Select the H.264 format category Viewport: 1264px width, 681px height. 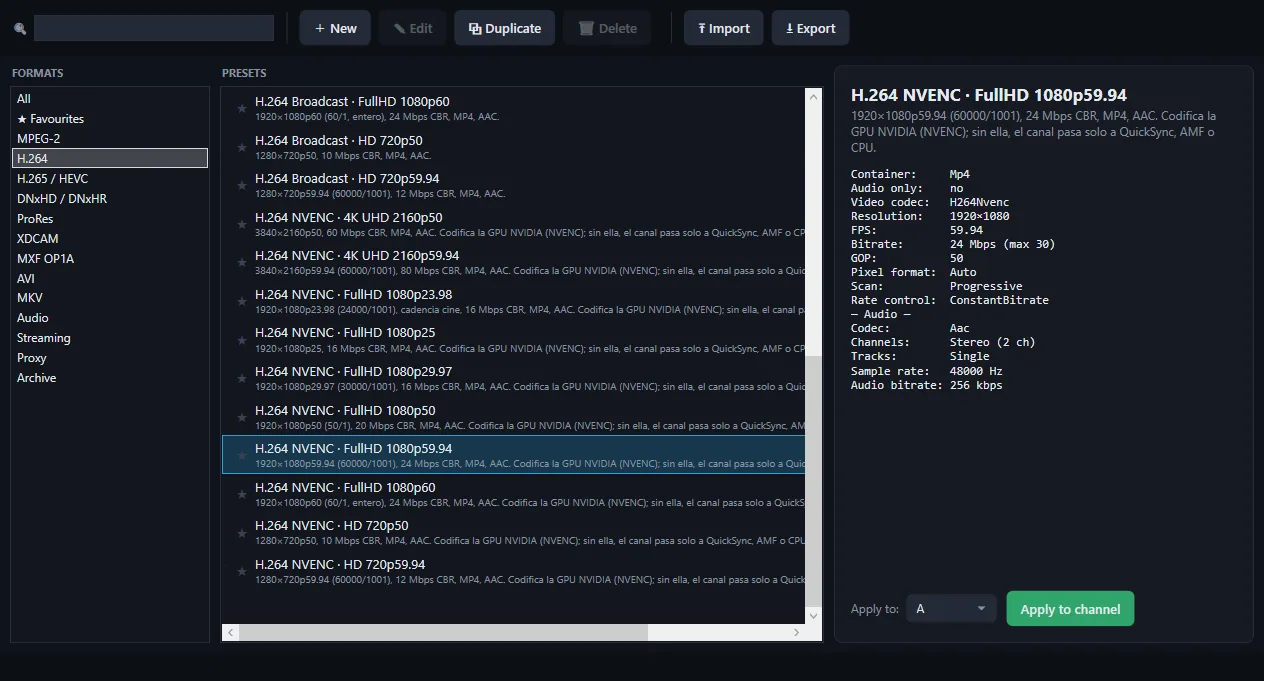pyautogui.click(x=110, y=158)
